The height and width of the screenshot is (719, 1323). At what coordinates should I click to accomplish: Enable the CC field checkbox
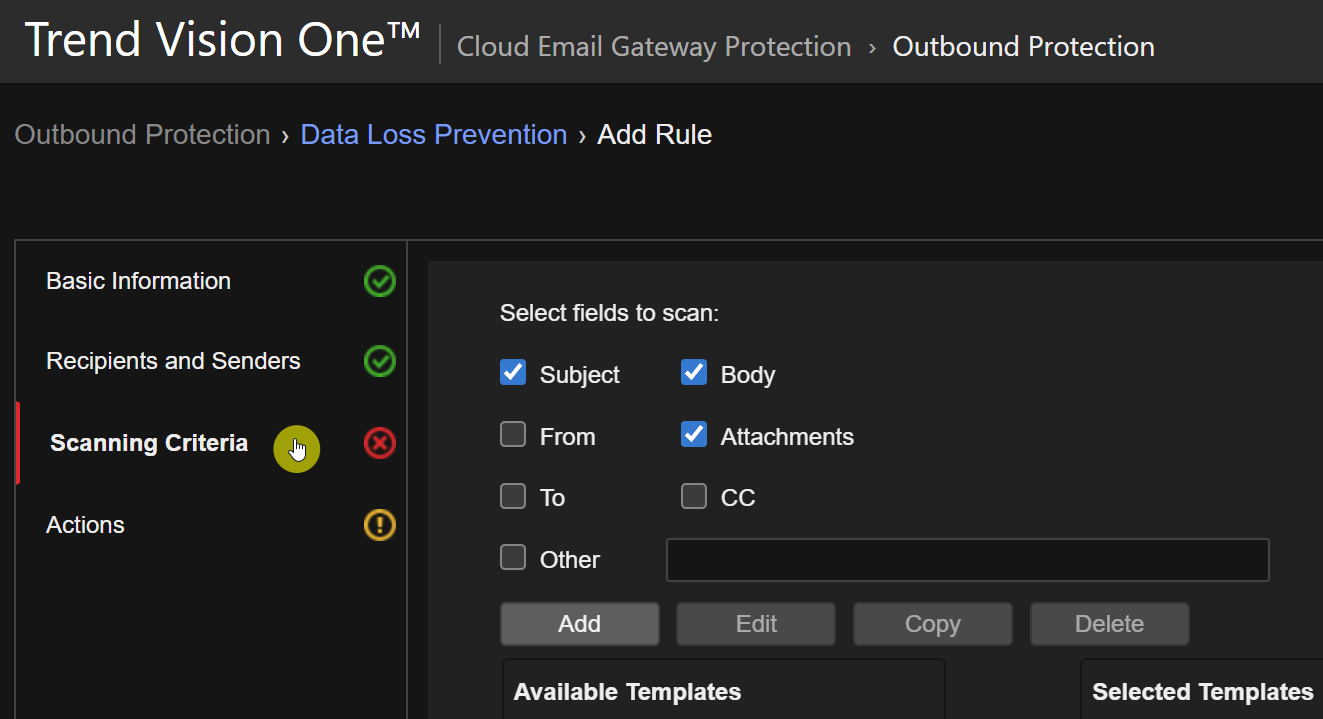tap(694, 496)
